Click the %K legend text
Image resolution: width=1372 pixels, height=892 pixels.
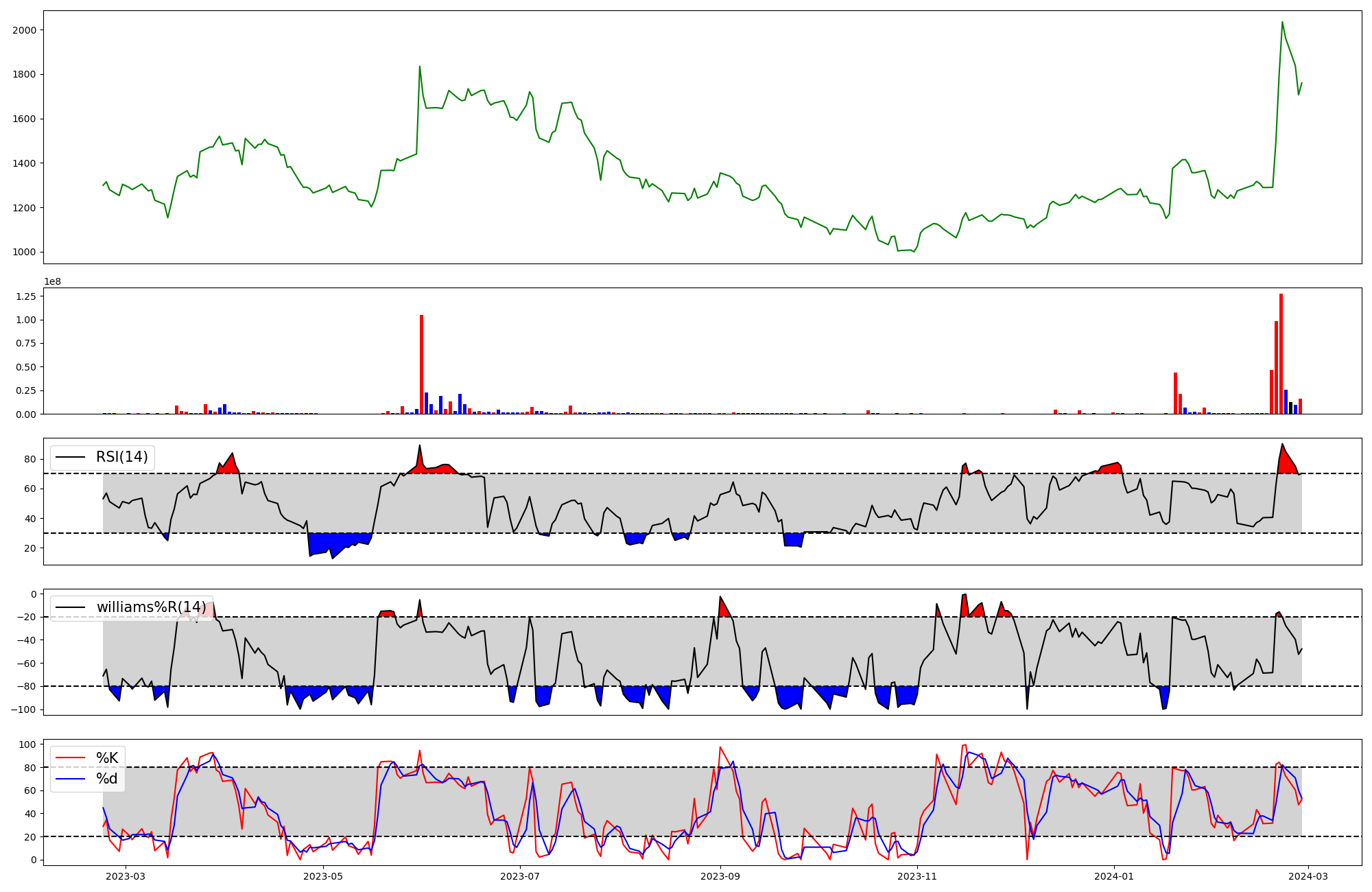coord(107,758)
